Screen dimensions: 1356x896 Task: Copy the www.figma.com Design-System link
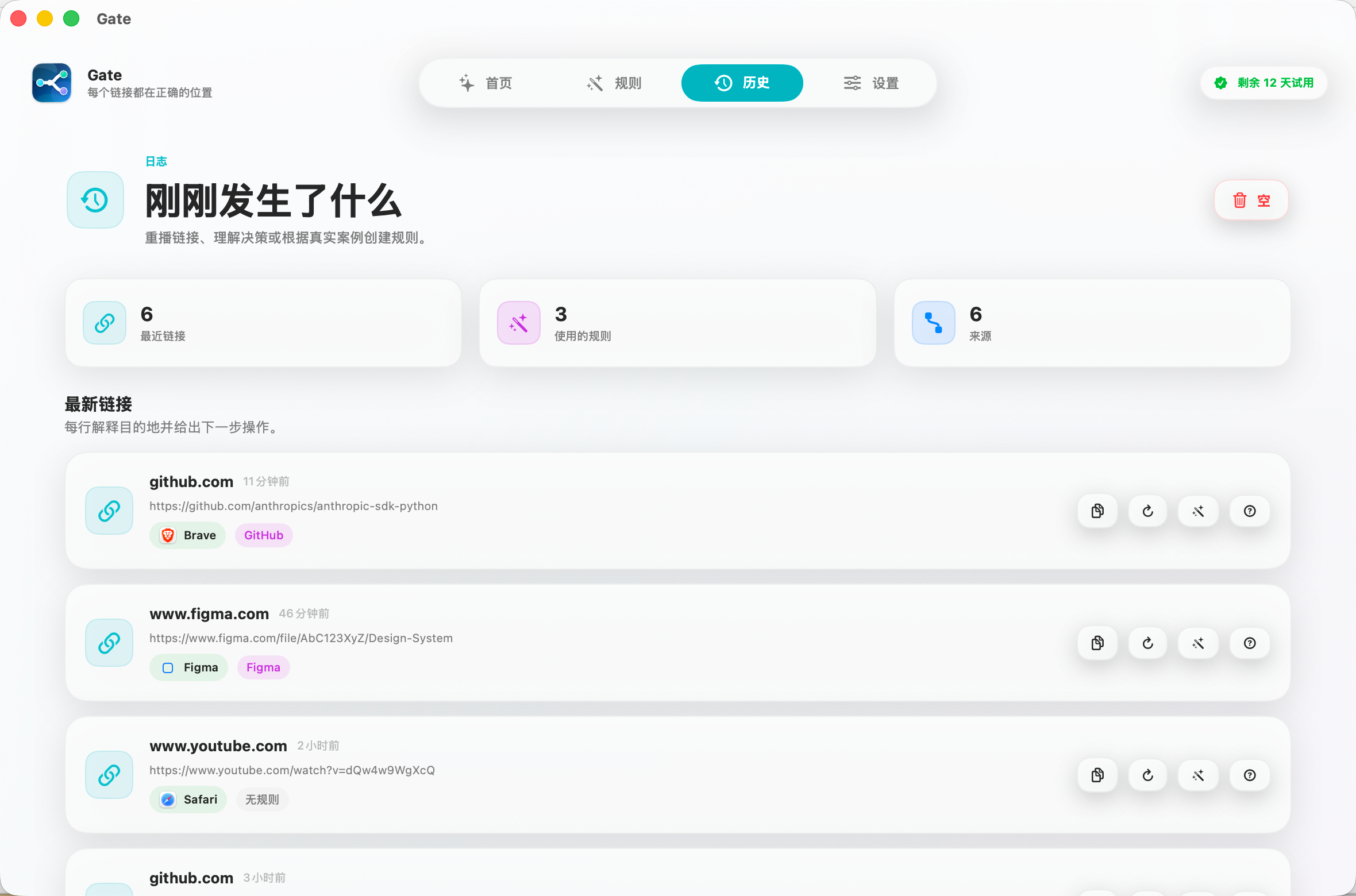click(1097, 643)
